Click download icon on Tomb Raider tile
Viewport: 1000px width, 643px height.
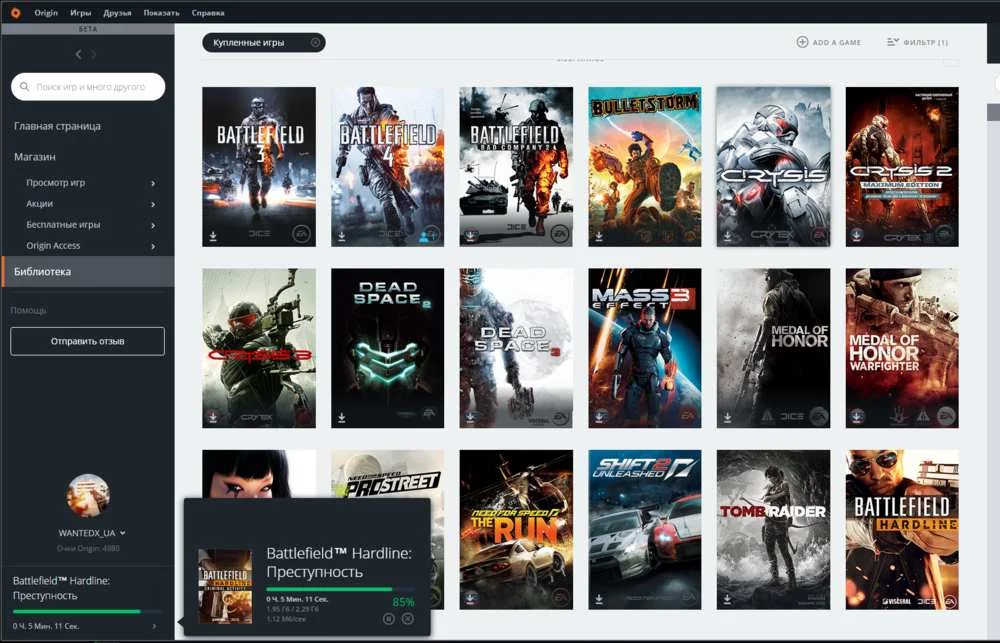[x=728, y=599]
